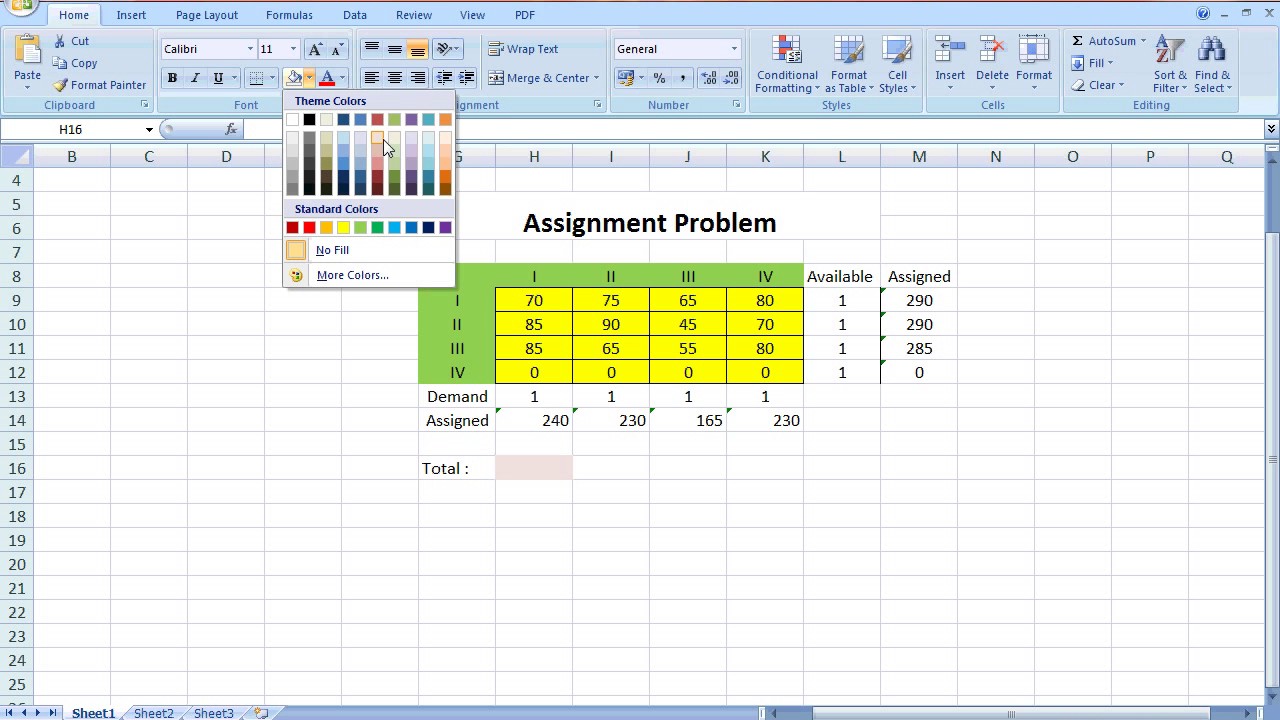
Task: Apply Accounting Number Format icon
Action: 626,78
